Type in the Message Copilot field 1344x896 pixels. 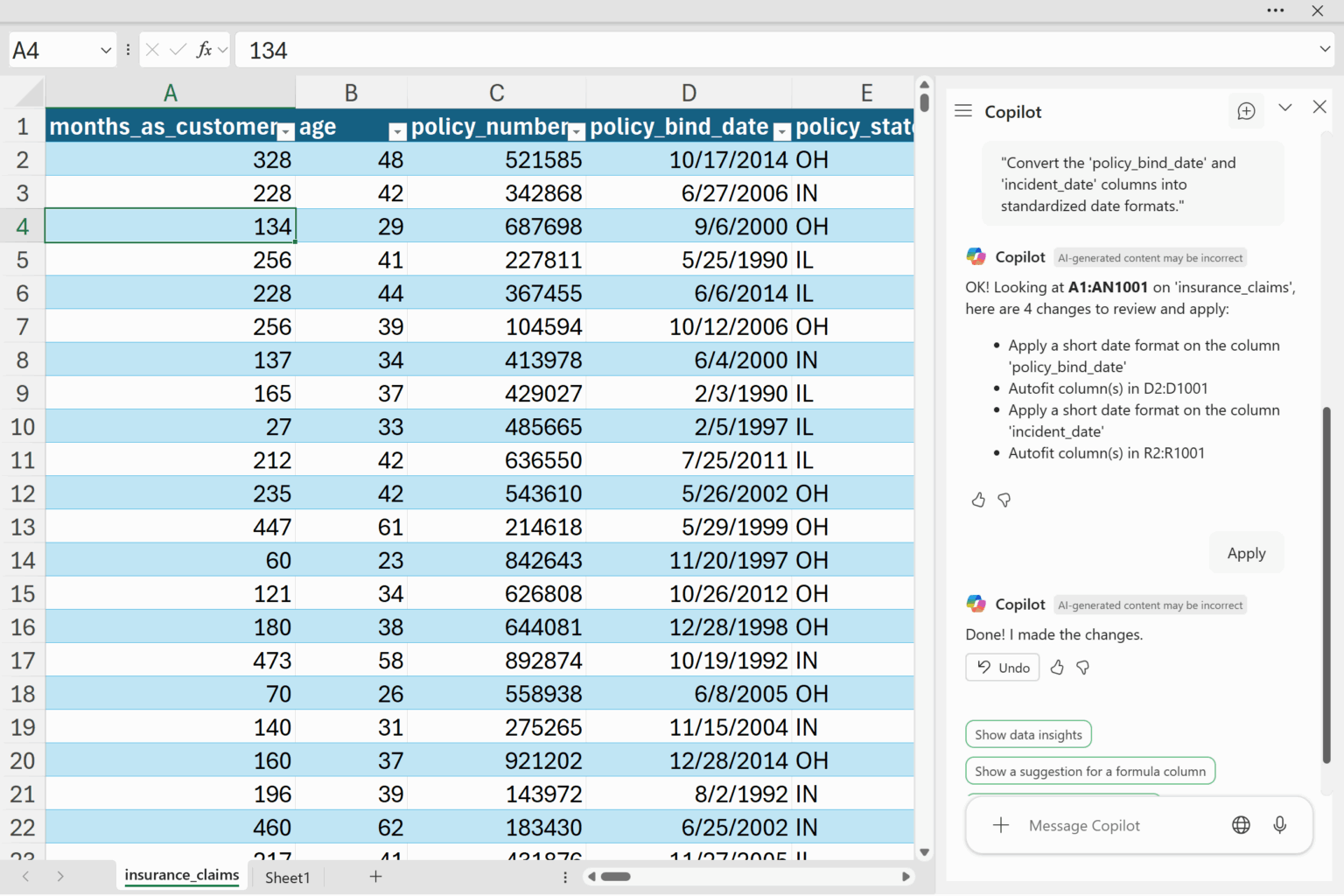tap(1111, 826)
